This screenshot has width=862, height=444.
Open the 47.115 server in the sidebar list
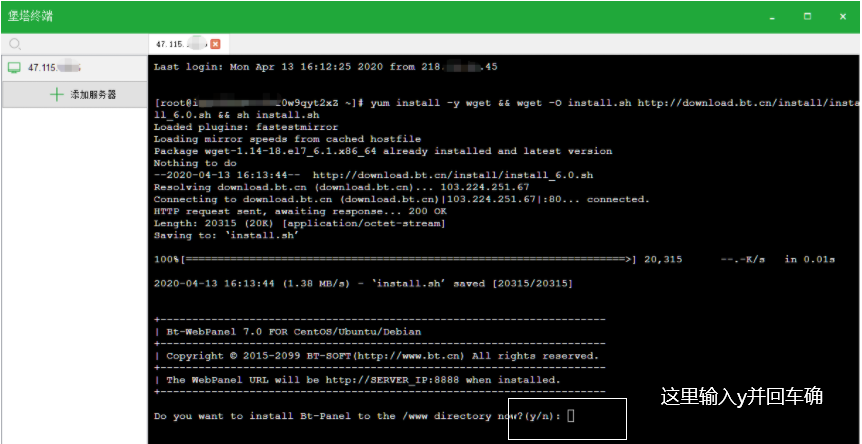[75, 68]
